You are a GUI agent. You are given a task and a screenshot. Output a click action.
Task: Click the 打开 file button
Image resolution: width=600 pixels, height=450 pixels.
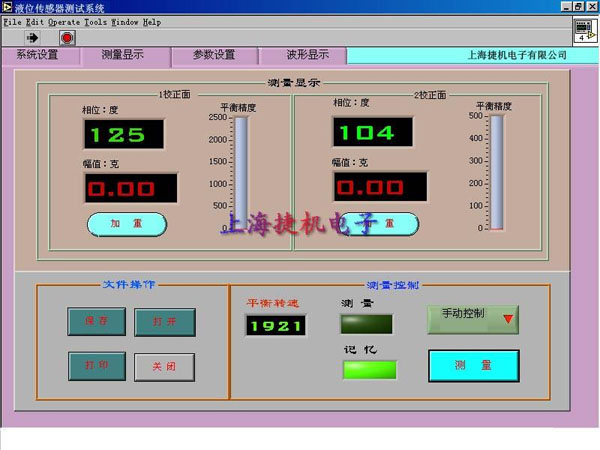pos(164,322)
